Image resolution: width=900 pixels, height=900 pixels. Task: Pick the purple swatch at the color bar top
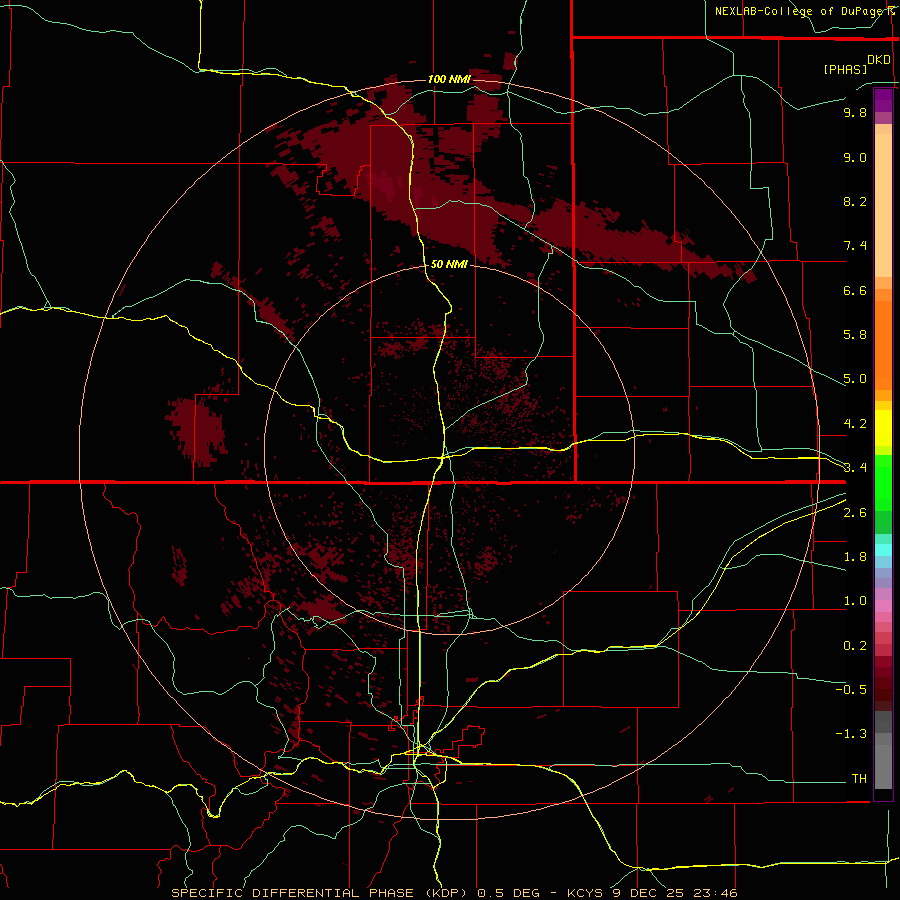click(883, 100)
